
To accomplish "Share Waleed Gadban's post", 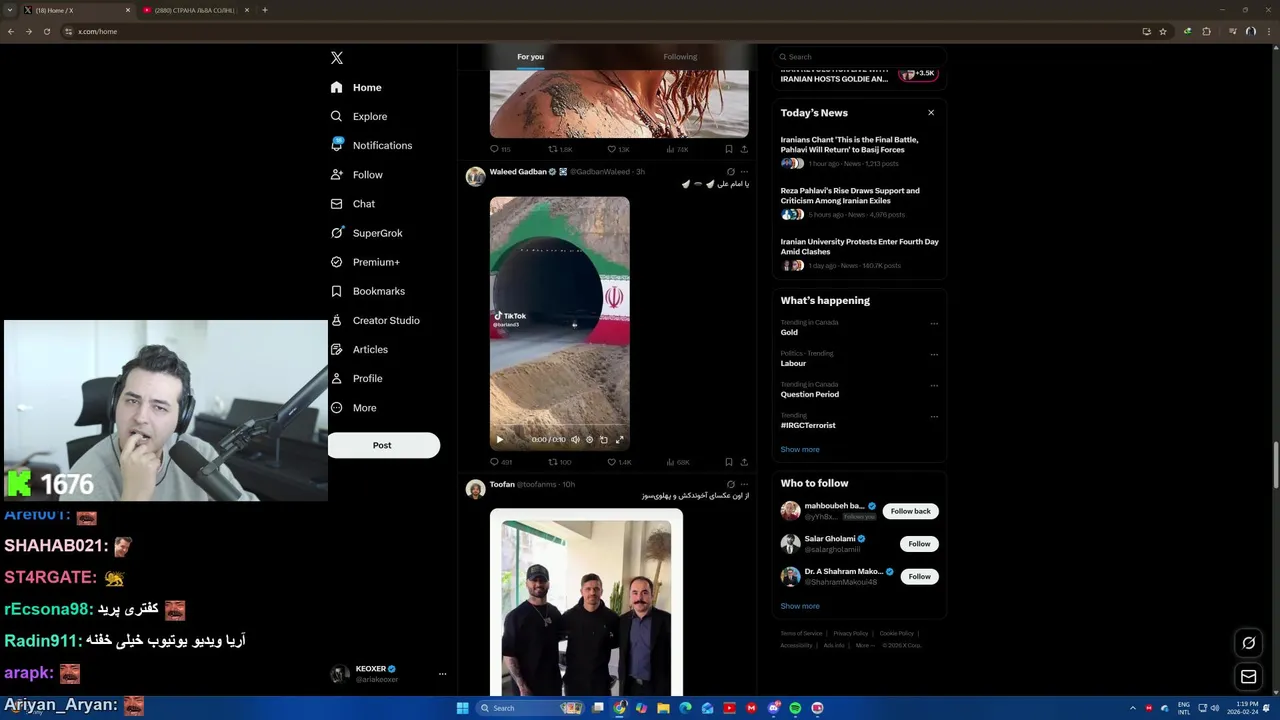I will point(744,462).
